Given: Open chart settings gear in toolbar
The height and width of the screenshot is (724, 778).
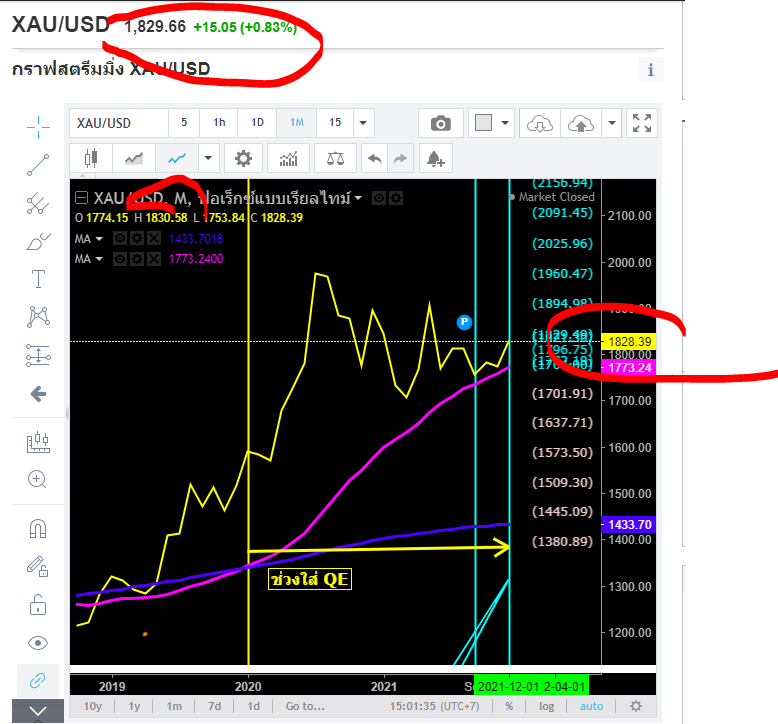Looking at the screenshot, I should click(243, 158).
